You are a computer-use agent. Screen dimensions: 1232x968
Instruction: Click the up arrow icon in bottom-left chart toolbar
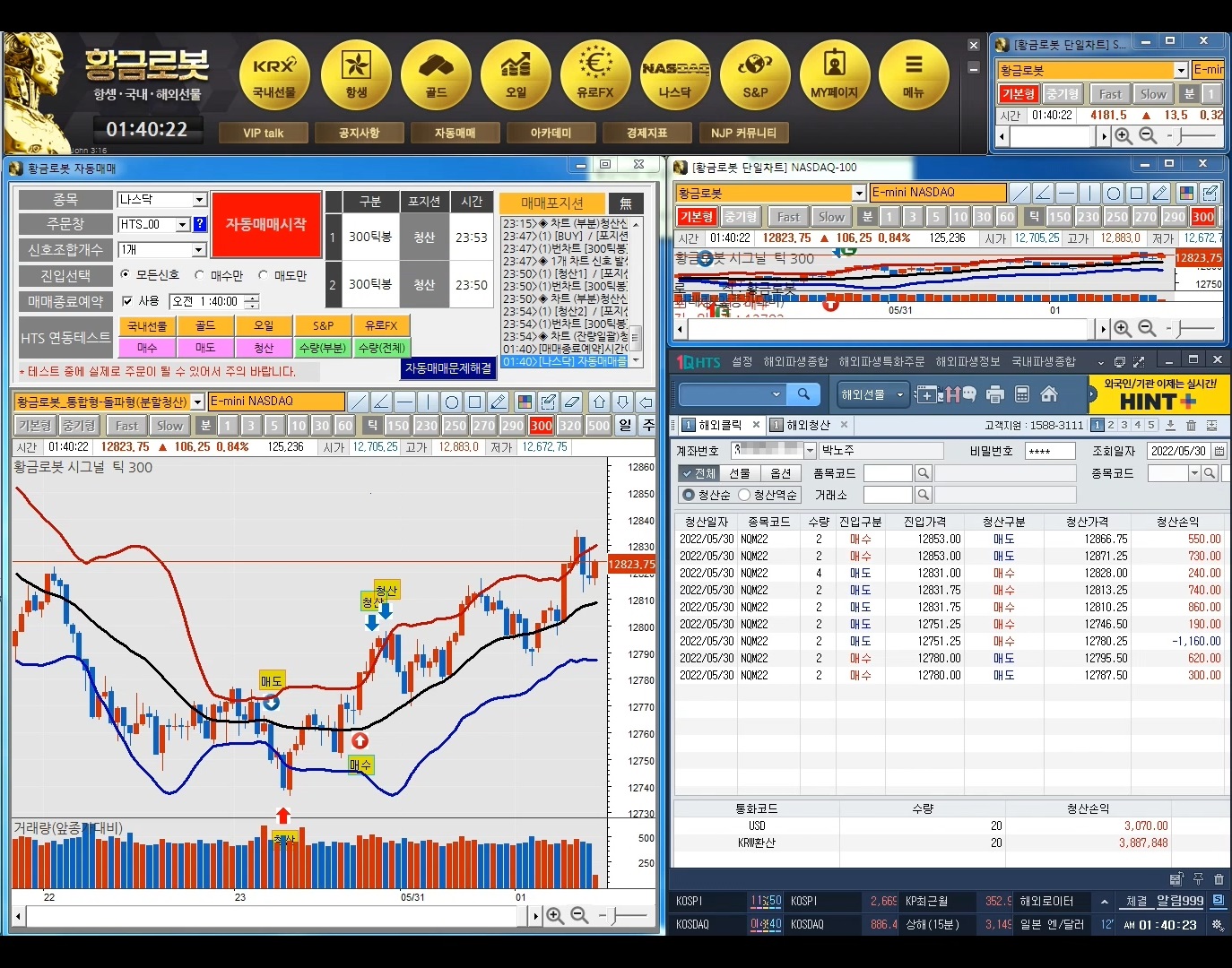pos(600,402)
